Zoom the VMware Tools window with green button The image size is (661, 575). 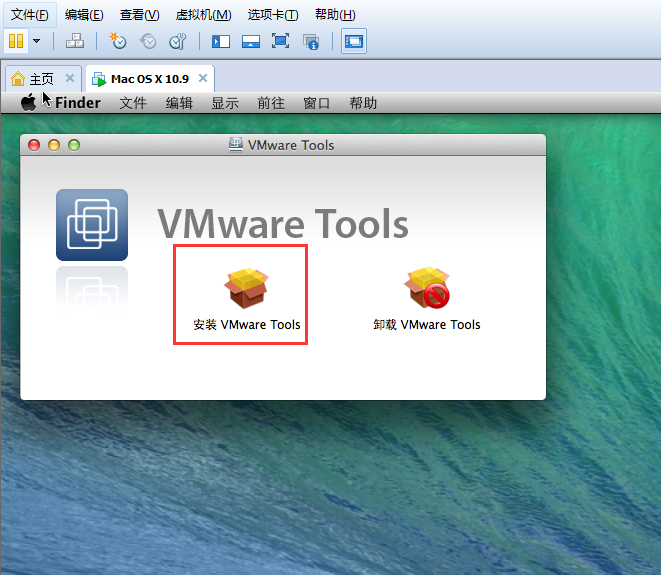74,145
